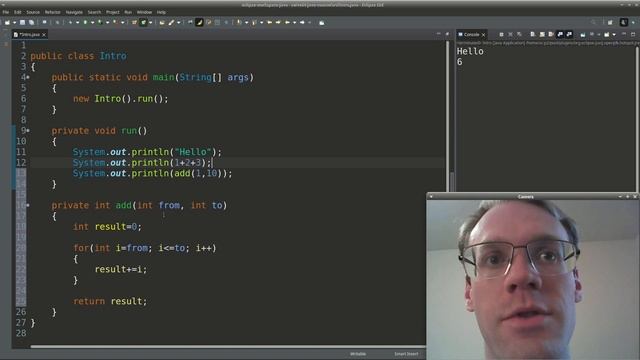Open the File menu
Screen dimensions: 640x360
pyautogui.click(x=6, y=12)
